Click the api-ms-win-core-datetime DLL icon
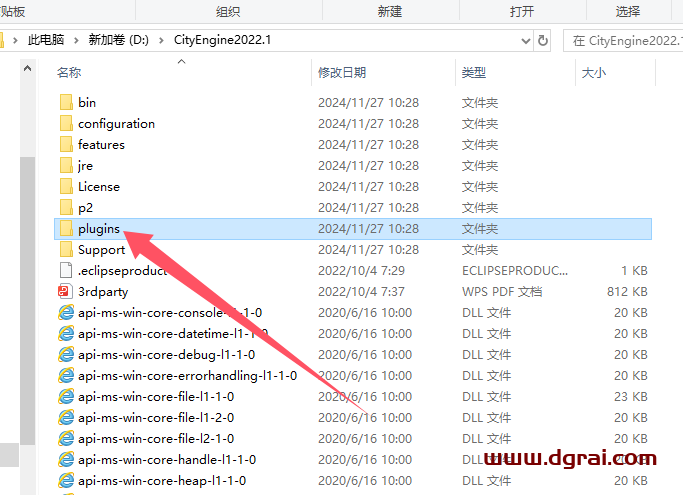The image size is (683, 495). pyautogui.click(x=66, y=333)
